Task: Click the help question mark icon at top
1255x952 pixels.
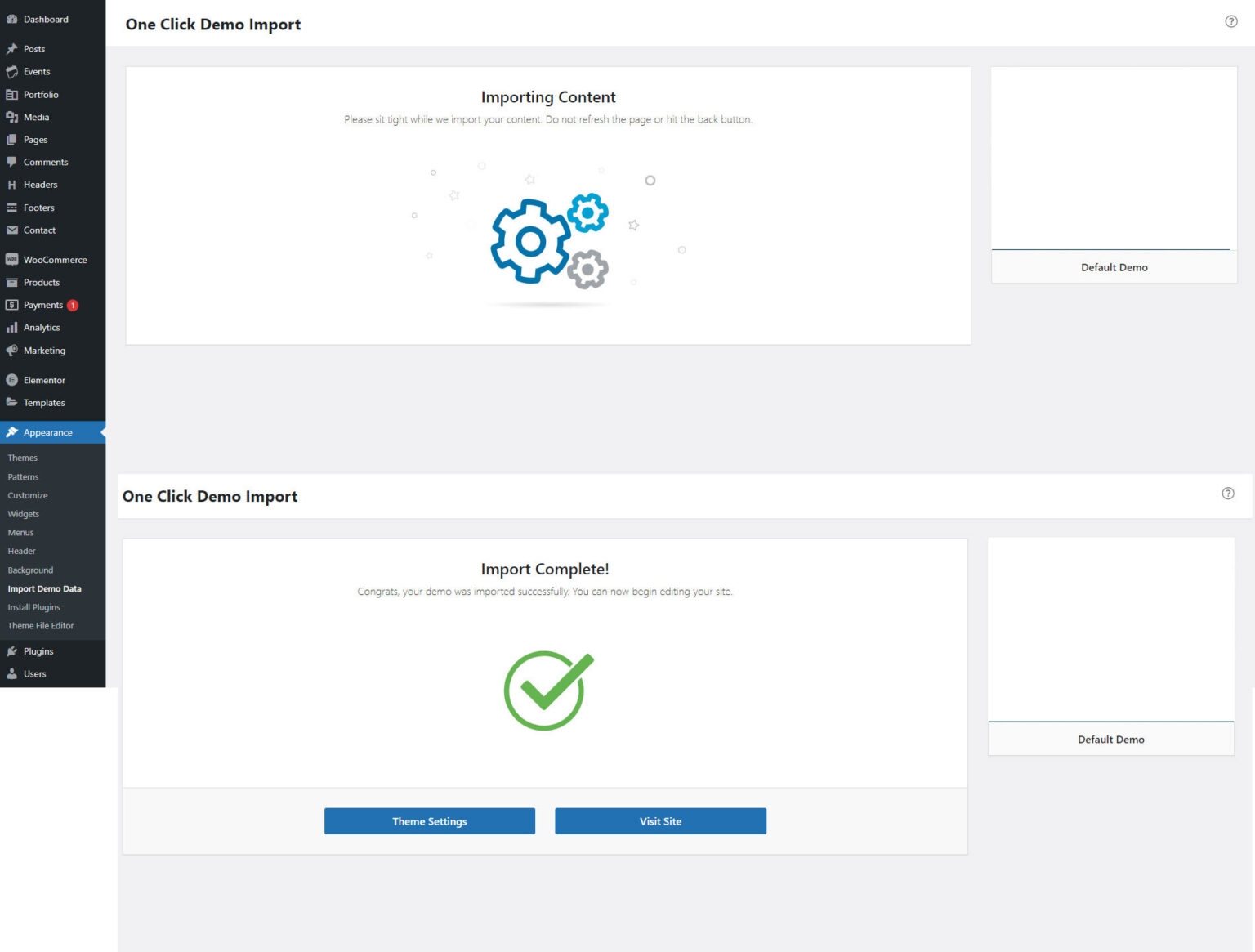Action: [x=1230, y=22]
